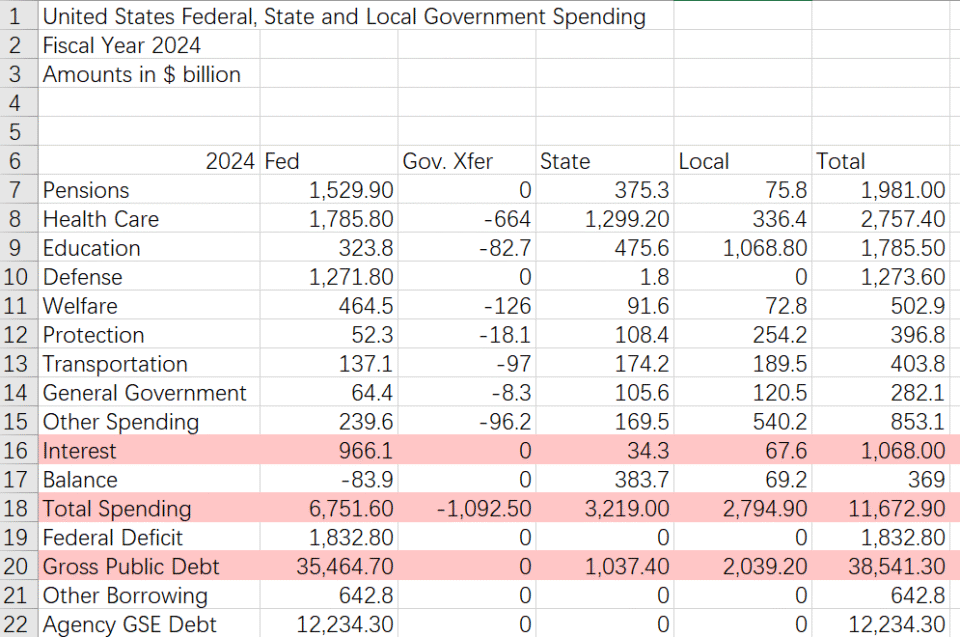Select the 'Protection' label cell
The height and width of the screenshot is (637, 960).
click(x=149, y=334)
